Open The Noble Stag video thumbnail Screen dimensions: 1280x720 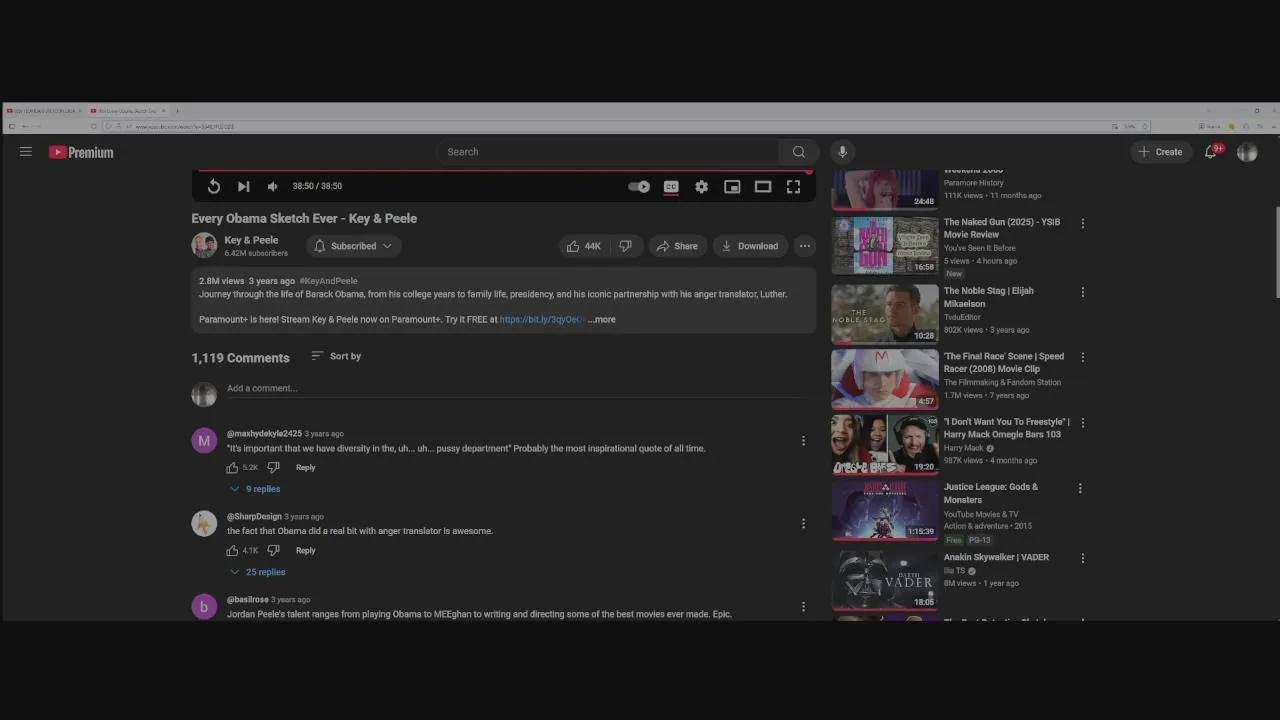point(885,313)
